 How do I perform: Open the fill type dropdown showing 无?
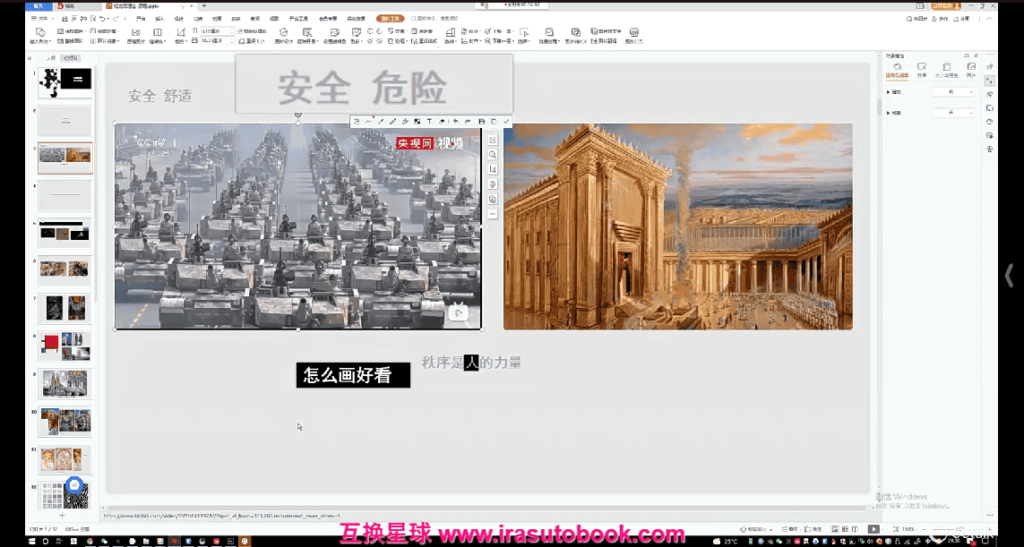click(x=953, y=92)
